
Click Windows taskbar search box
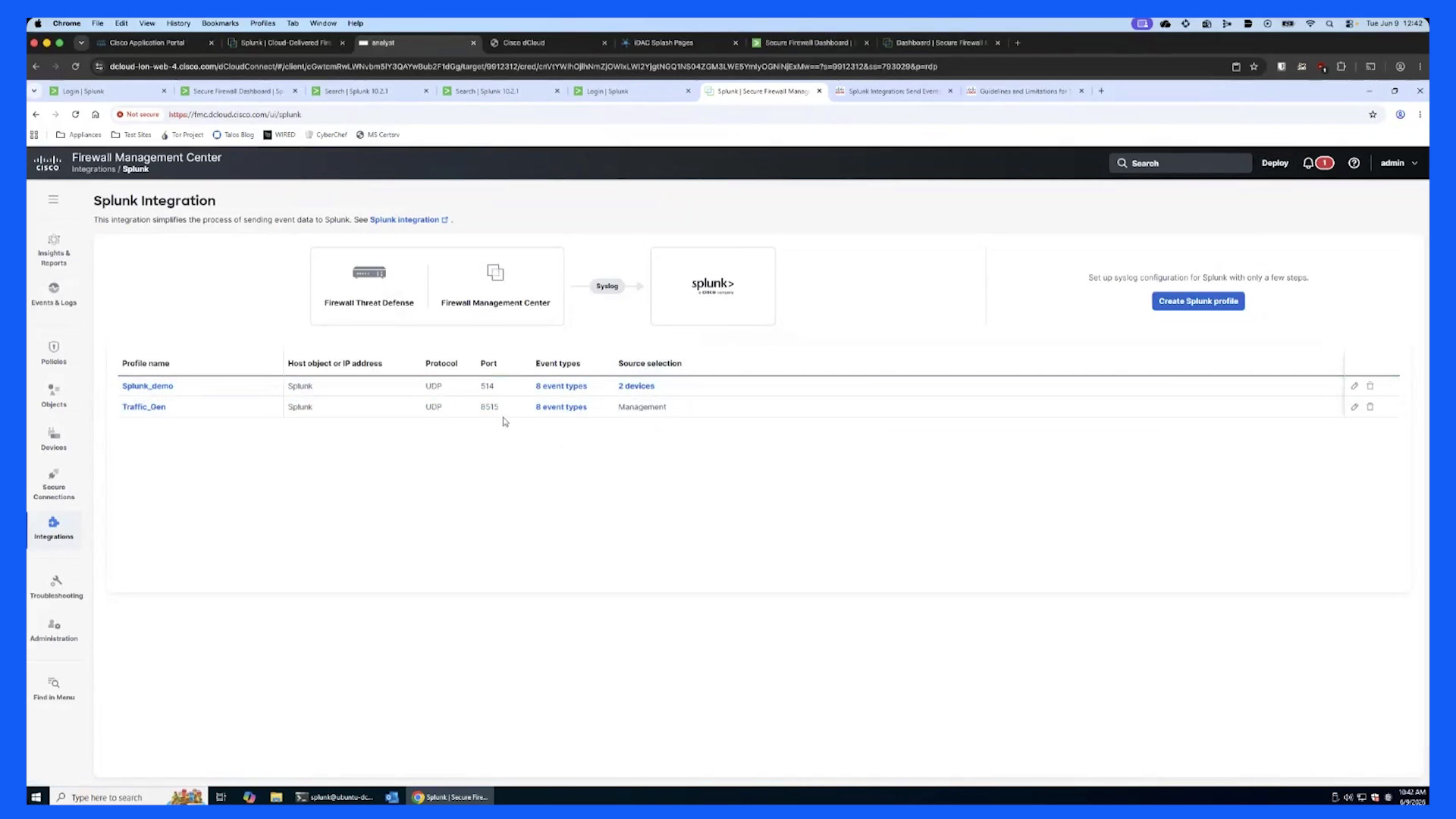click(127, 797)
